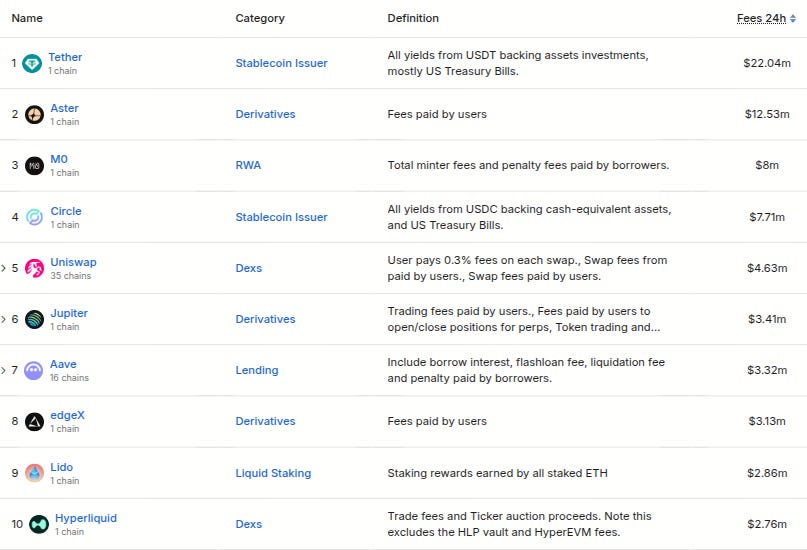Click the 'Fees paid by users' text in Aster row
Screen dimensions: 807x550
pyautogui.click(x=437, y=114)
